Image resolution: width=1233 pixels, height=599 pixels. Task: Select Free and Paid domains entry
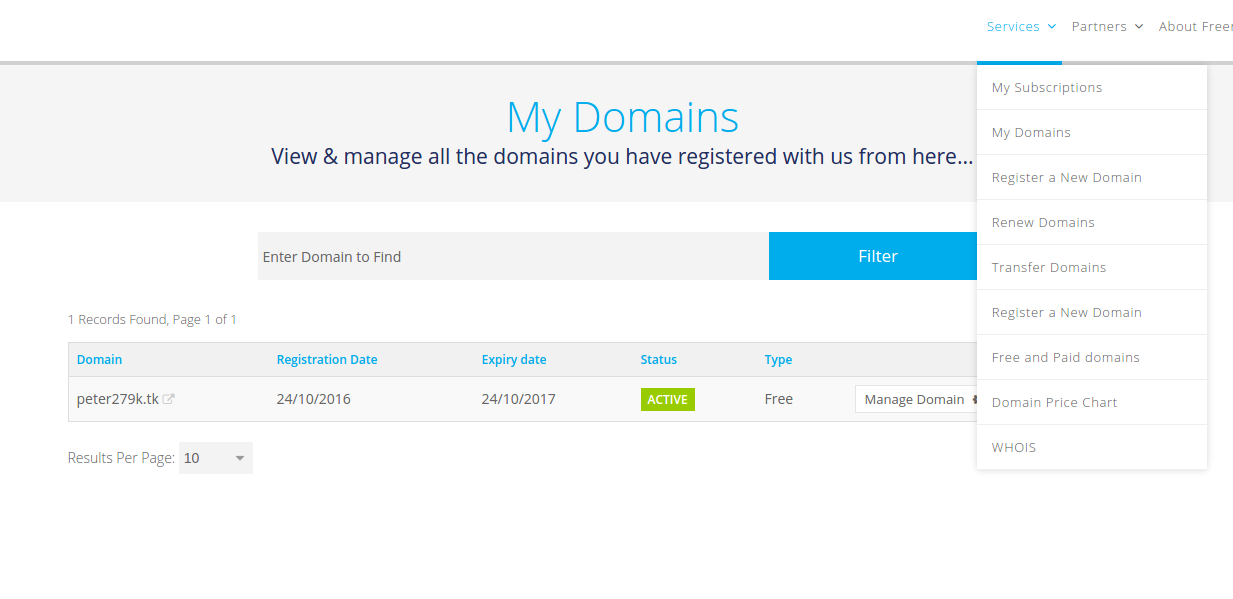tap(1065, 358)
